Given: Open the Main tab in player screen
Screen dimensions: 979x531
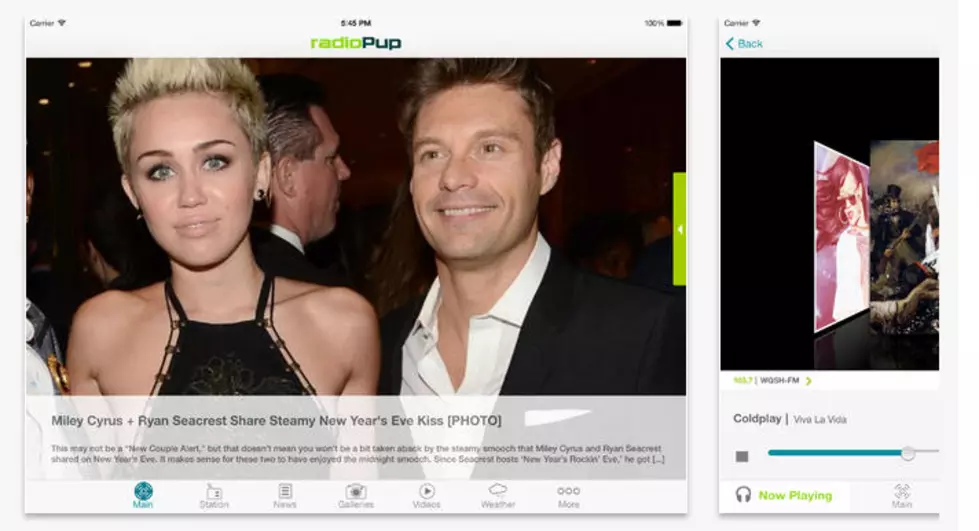Looking at the screenshot, I should click(902, 495).
